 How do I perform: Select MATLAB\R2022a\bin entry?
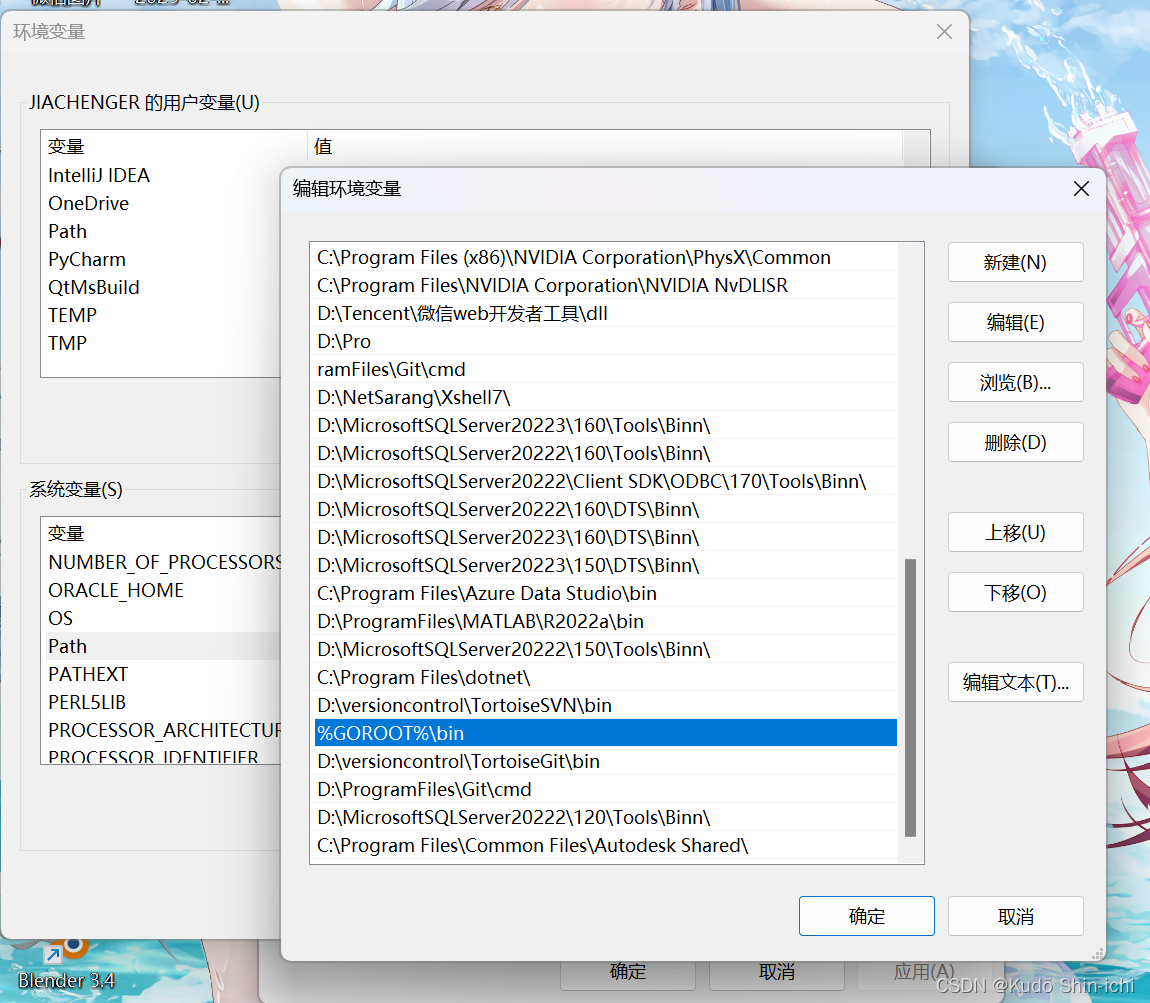click(606, 621)
